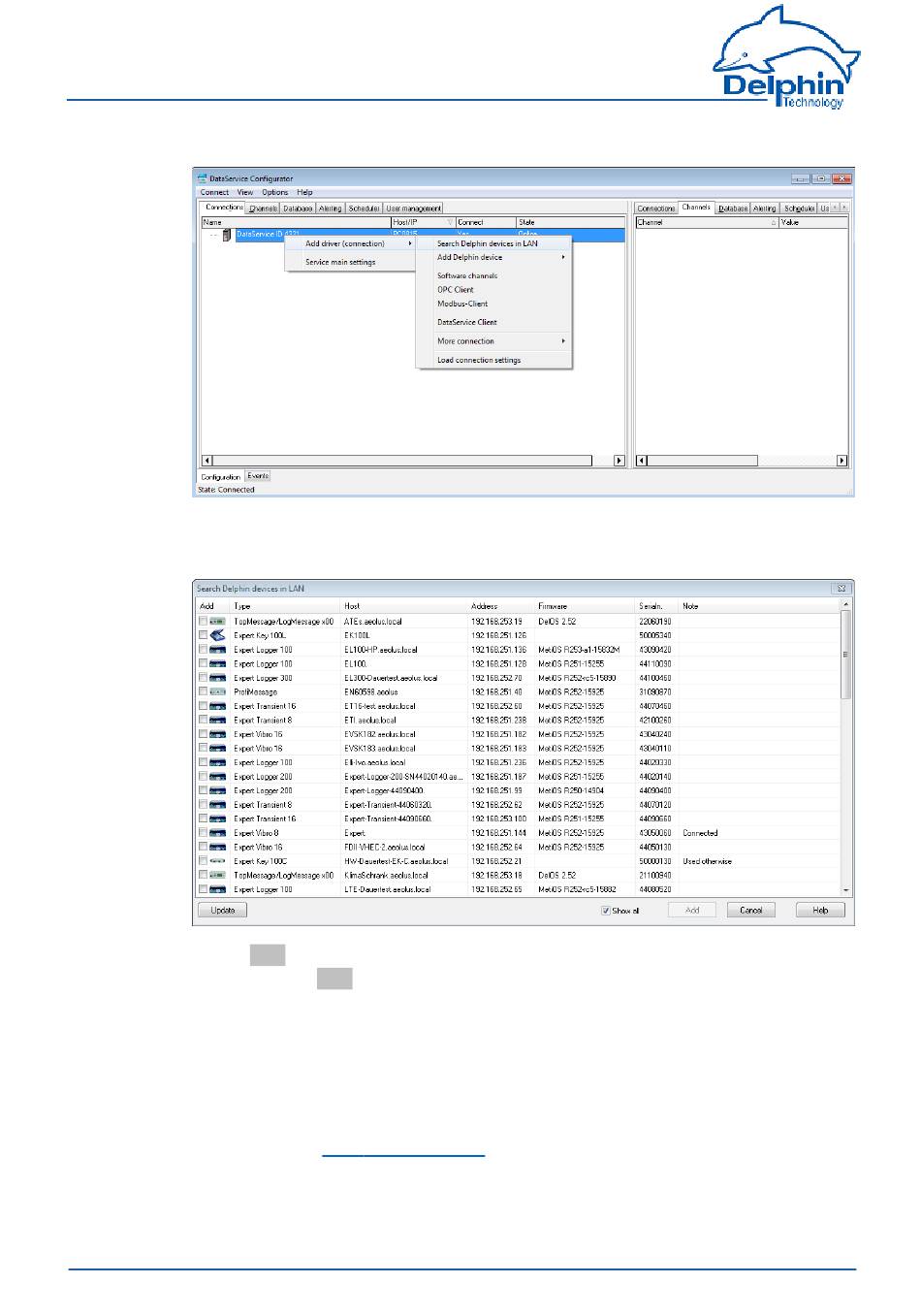Click the device icon for ET16-test.aeolus.local
This screenshot has height=1316, width=921.
217,706
